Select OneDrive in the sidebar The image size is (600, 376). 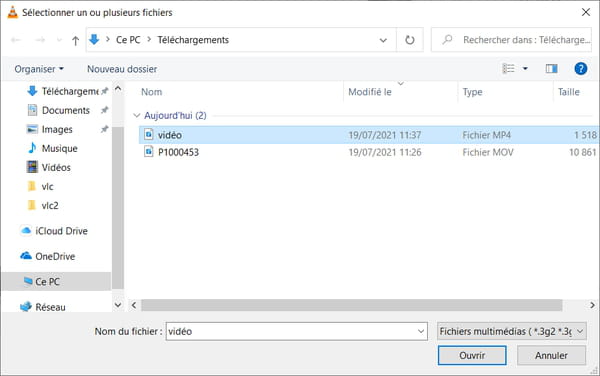click(48, 256)
